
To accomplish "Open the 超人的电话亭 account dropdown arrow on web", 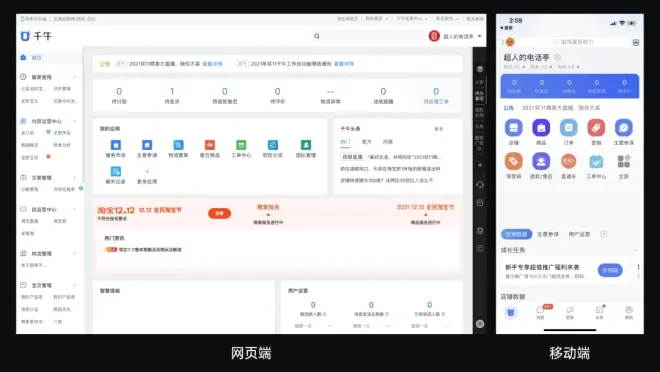I will click(479, 36).
